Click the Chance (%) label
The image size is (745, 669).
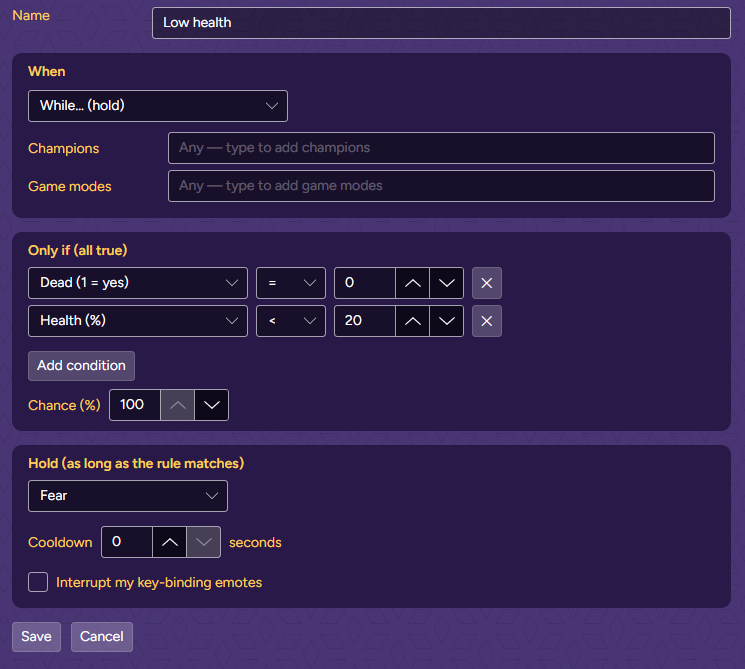pos(64,405)
